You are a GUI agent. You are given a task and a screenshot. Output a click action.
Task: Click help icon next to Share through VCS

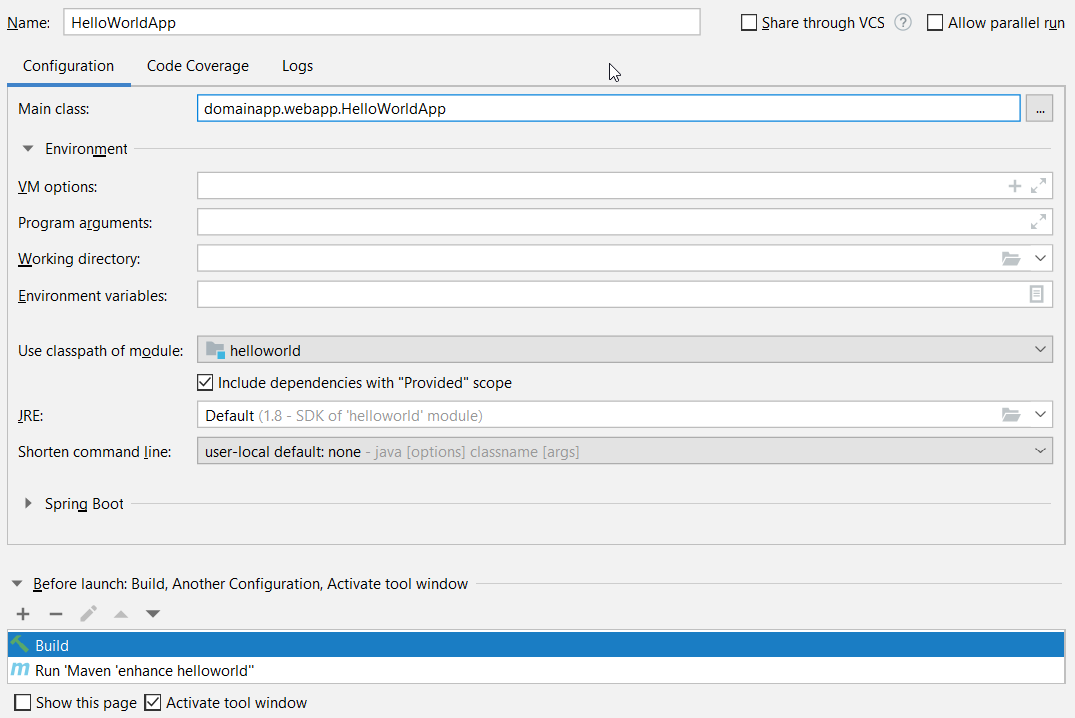click(903, 22)
